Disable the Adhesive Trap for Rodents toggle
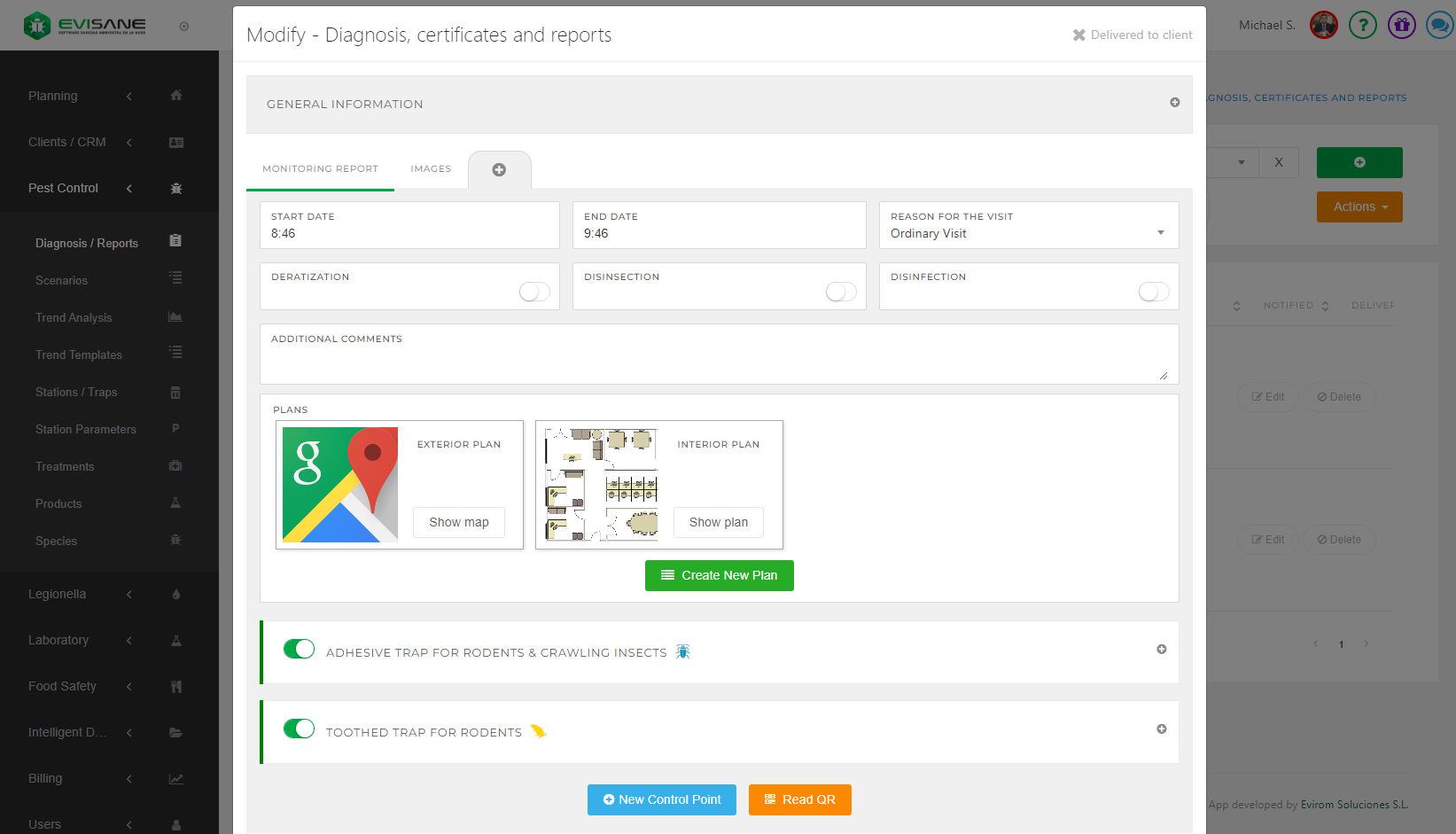Viewport: 1456px width, 834px height. tap(300, 649)
